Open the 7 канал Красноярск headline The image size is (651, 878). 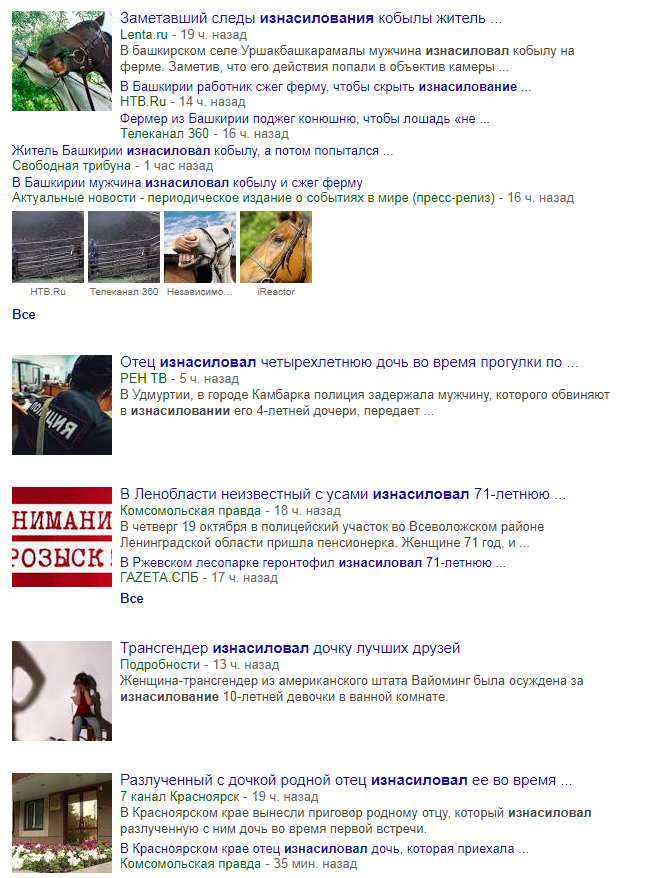click(346, 781)
